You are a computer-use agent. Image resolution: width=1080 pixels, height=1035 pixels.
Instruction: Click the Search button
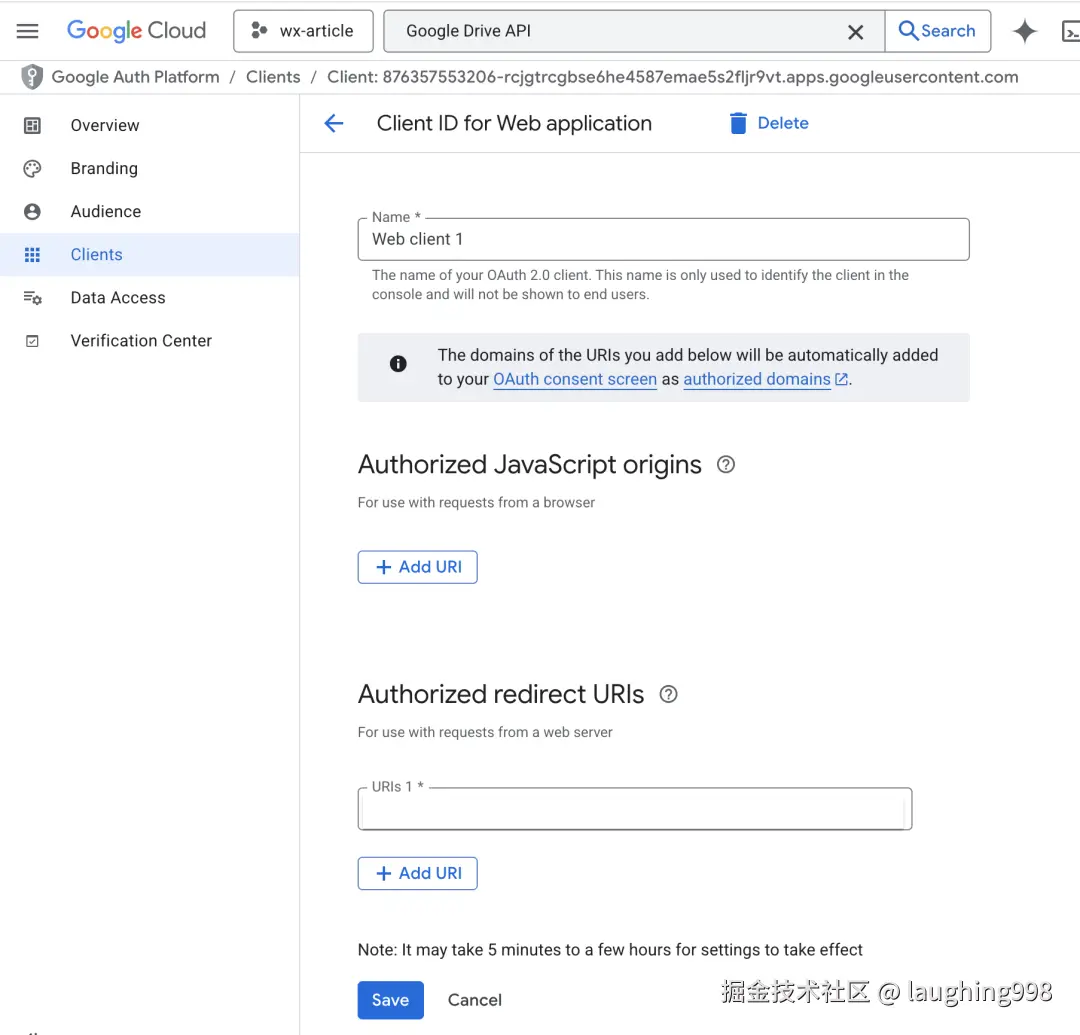point(937,31)
